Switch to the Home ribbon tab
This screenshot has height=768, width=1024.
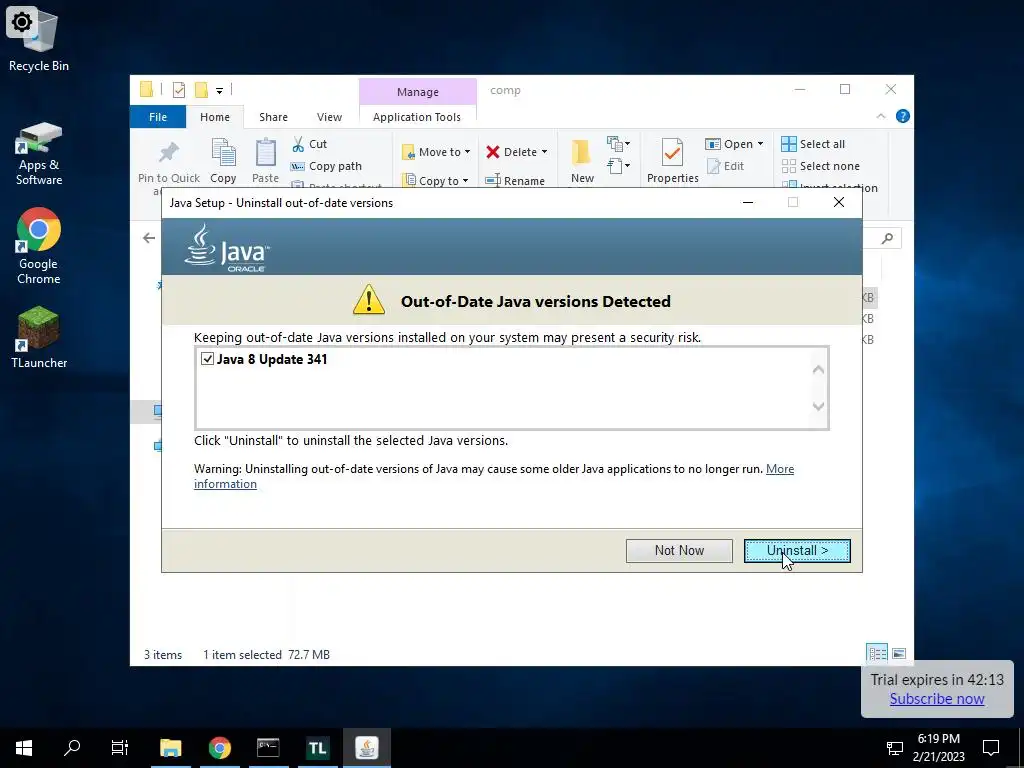pyautogui.click(x=215, y=117)
